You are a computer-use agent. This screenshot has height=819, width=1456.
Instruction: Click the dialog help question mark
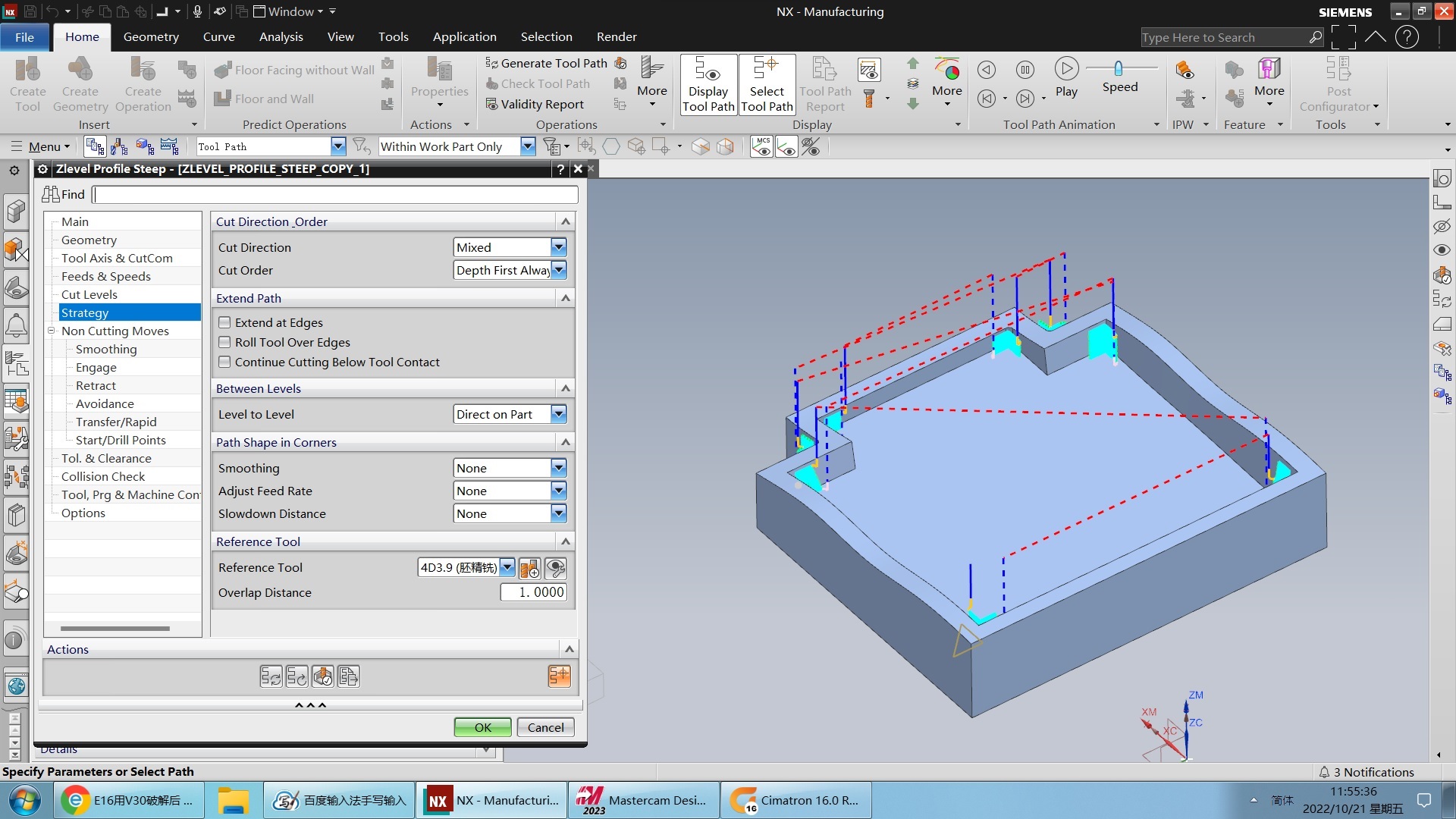[560, 169]
